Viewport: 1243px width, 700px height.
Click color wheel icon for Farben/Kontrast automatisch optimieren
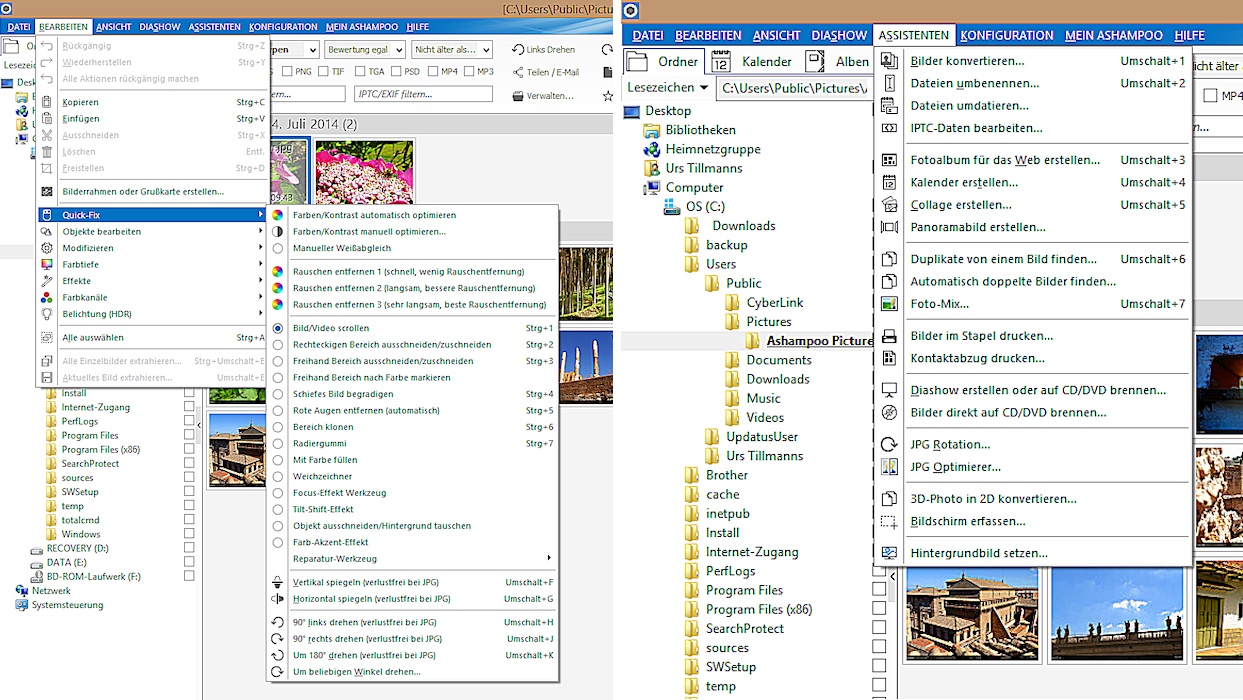click(278, 215)
